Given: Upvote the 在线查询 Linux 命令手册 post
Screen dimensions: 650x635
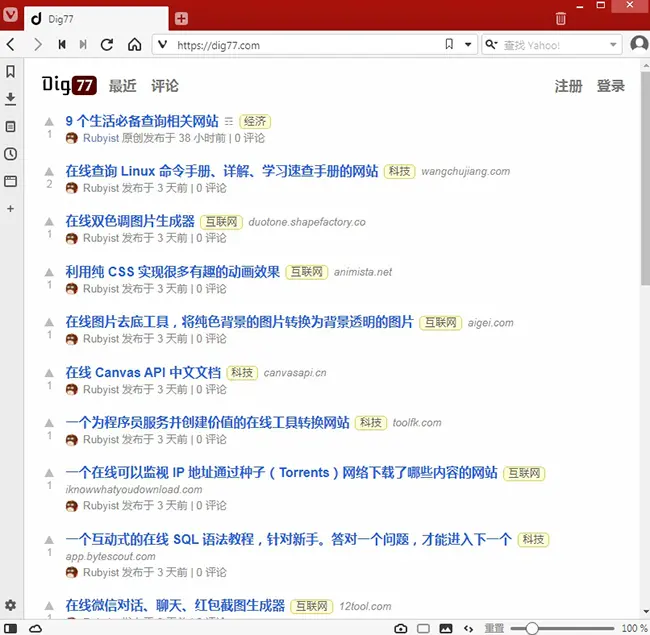Looking at the screenshot, I should (x=49, y=171).
